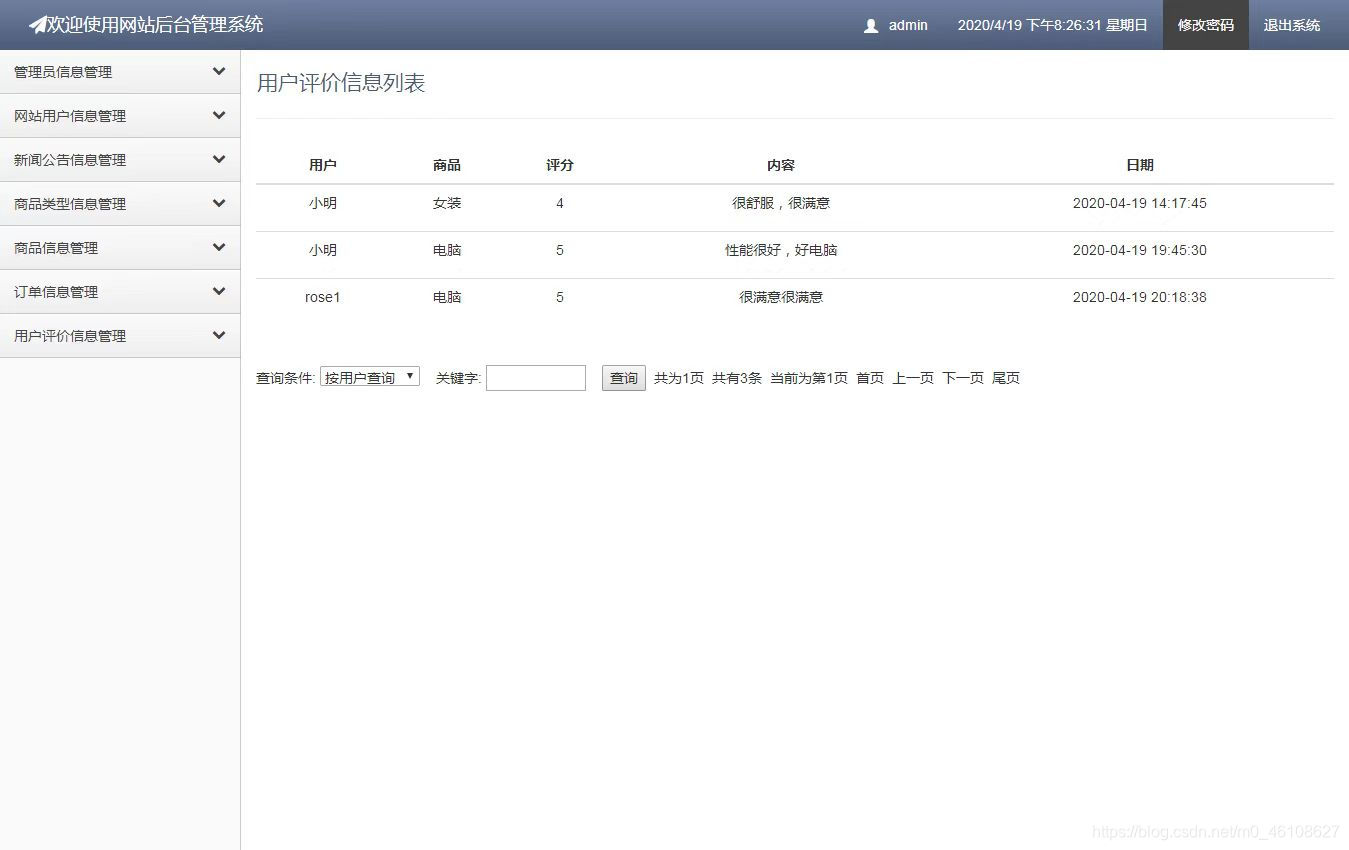Click the 评分 column header
1349x850 pixels.
click(x=560, y=165)
